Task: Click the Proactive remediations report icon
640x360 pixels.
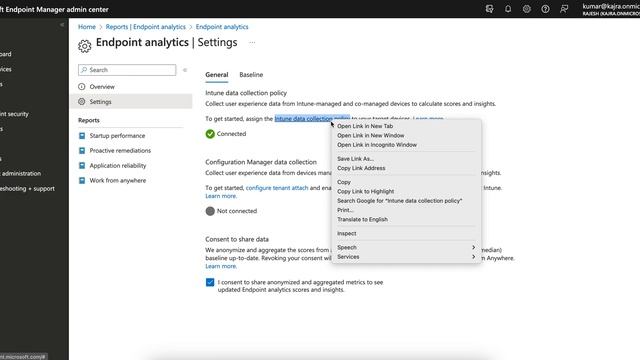Action: pyautogui.click(x=82, y=151)
